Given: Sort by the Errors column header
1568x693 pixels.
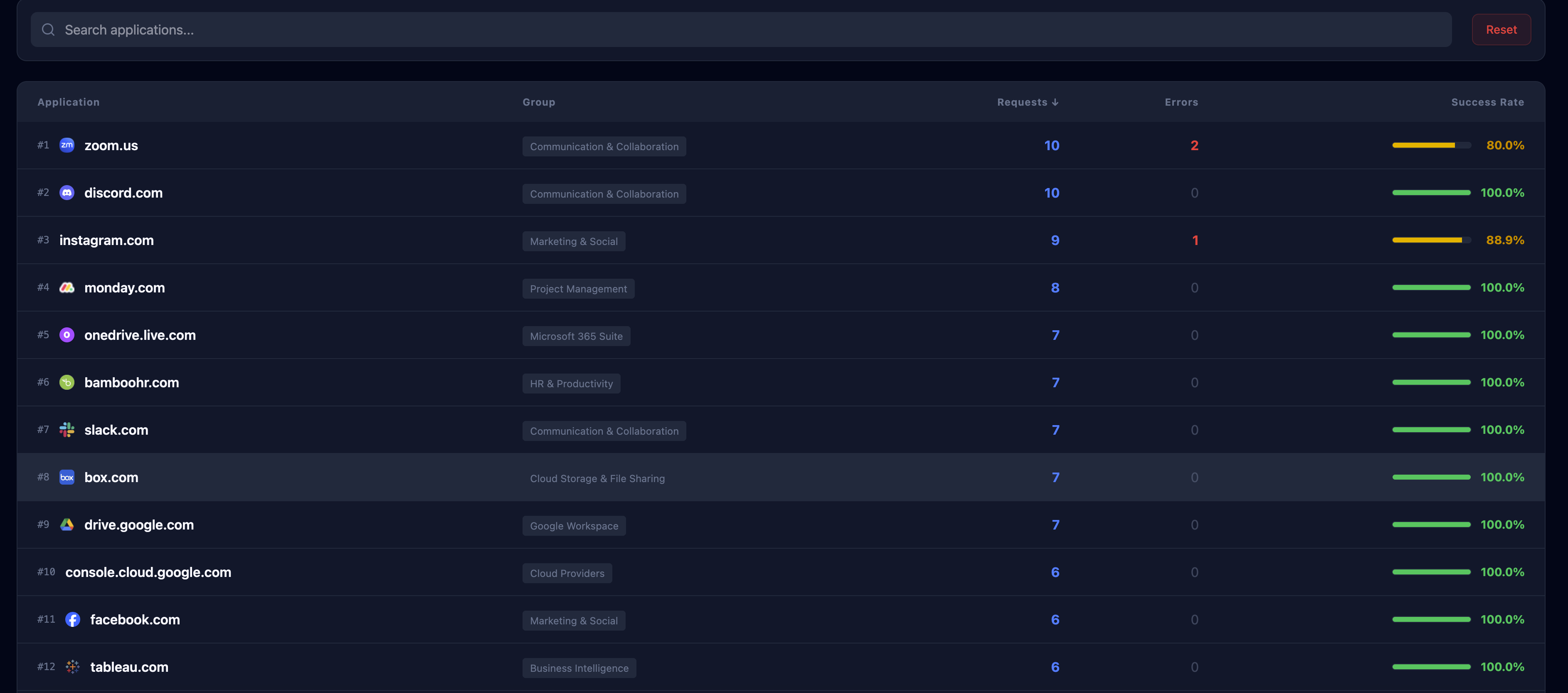Looking at the screenshot, I should (1181, 101).
